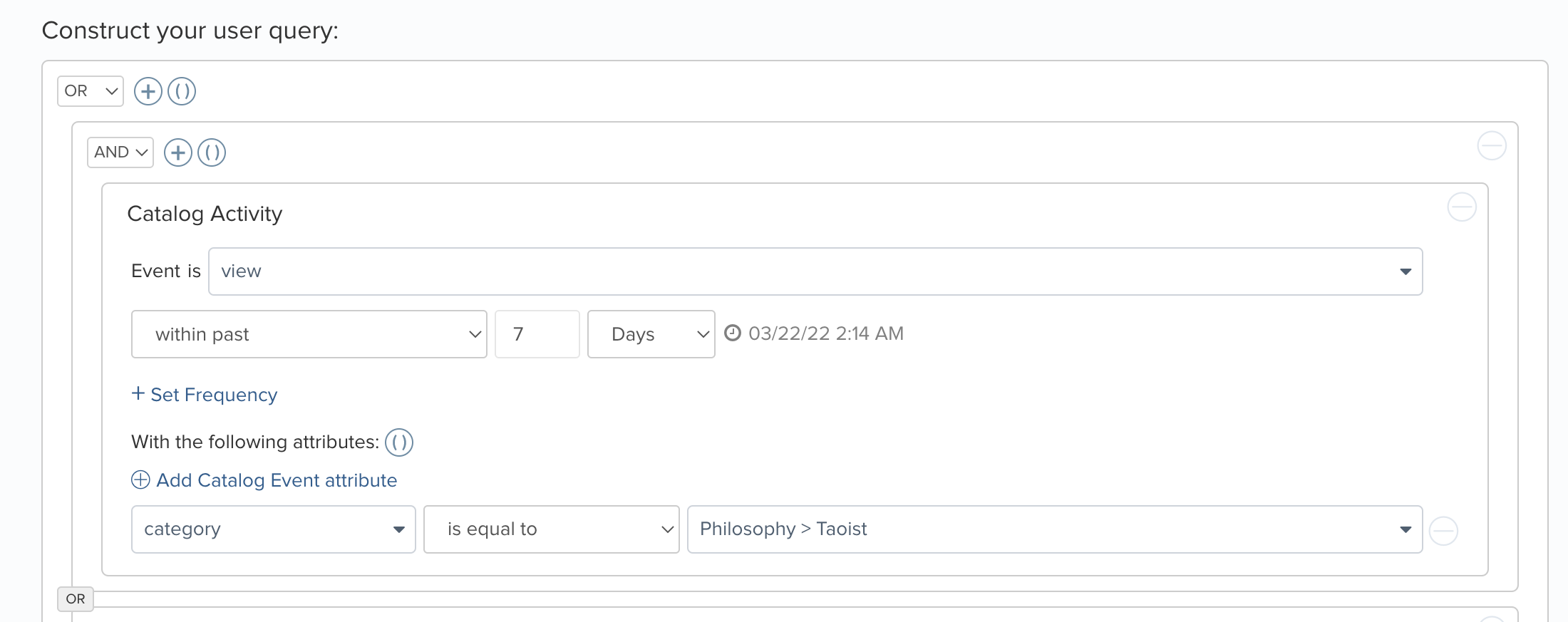Change the Days unit dropdown

point(651,334)
